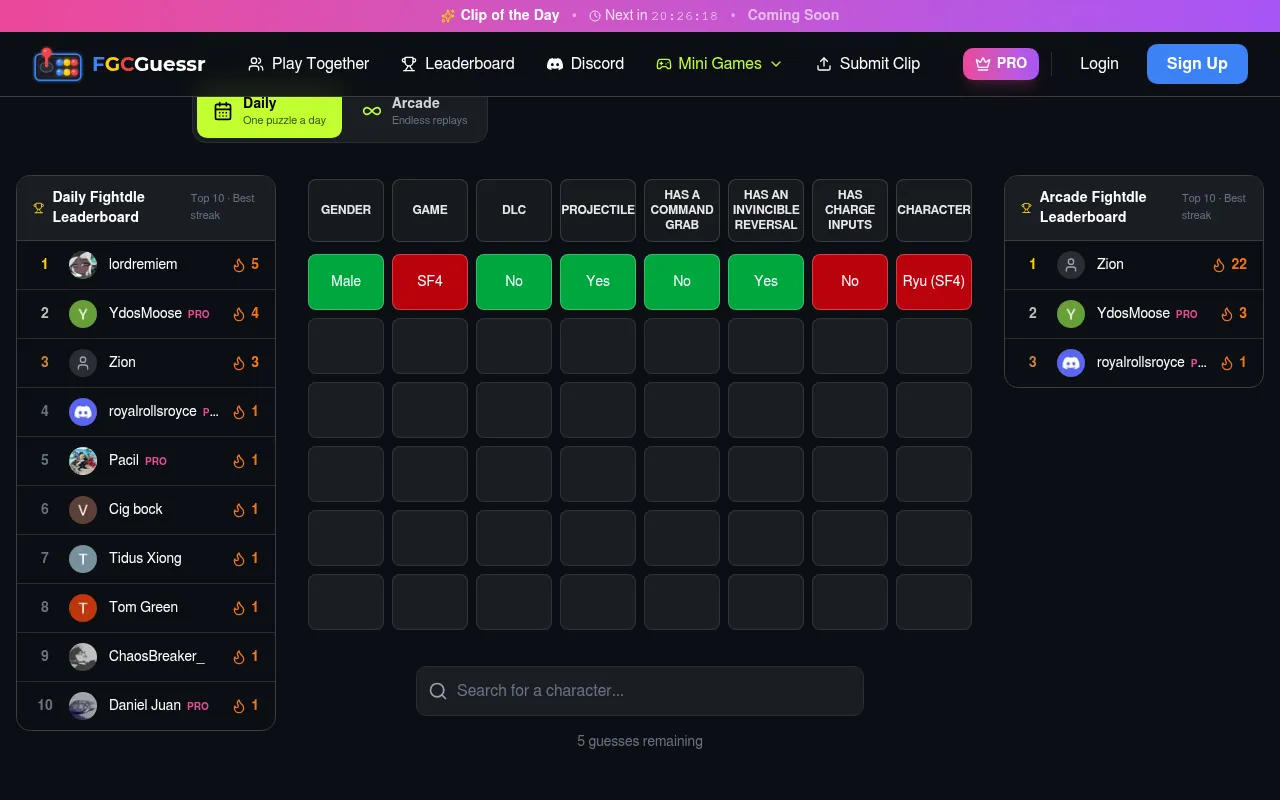This screenshot has width=1280, height=800.
Task: Click the Ryu (SF4) character cell
Action: 934,282
